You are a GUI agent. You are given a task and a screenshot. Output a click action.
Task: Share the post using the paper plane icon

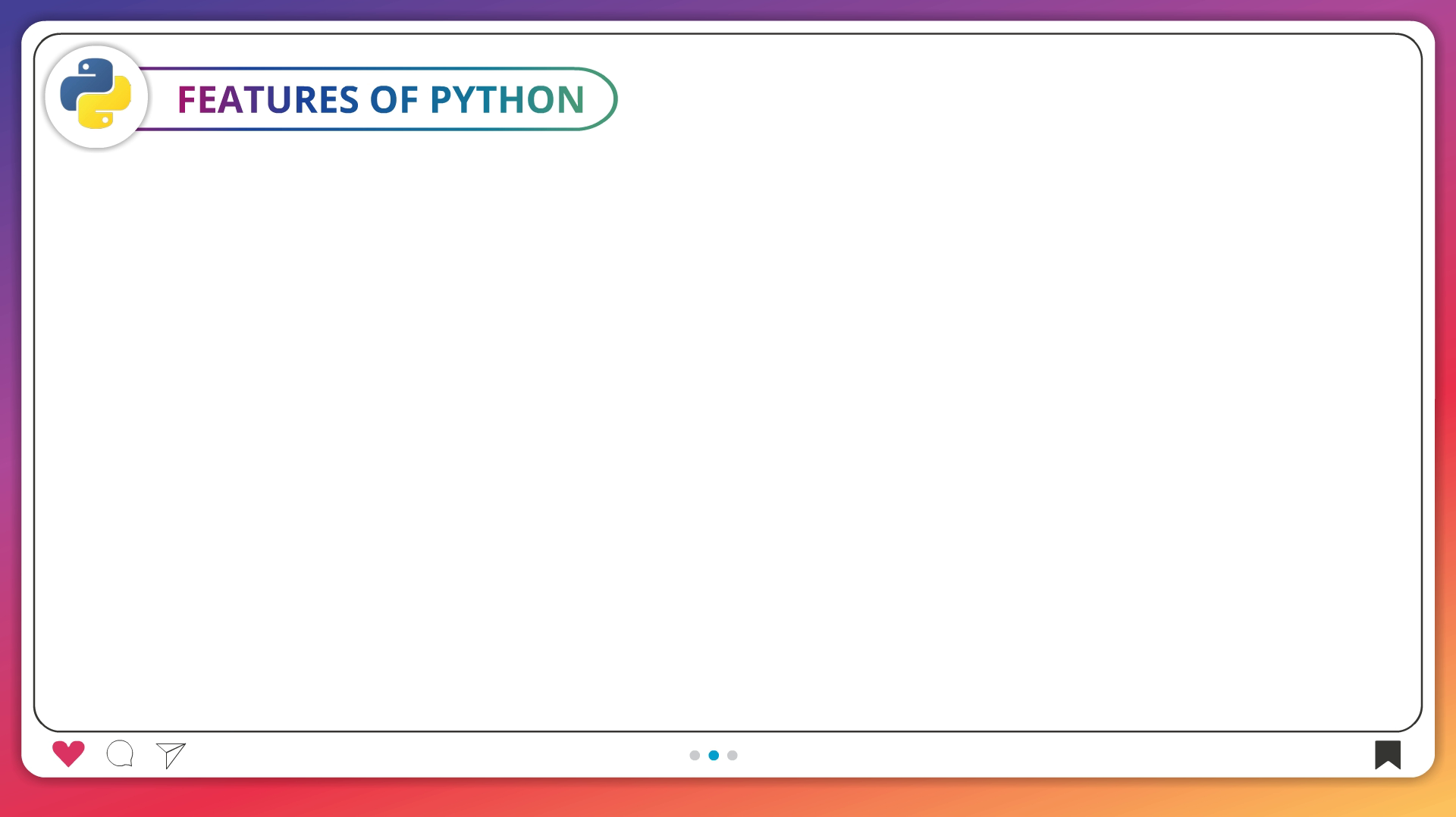(171, 755)
